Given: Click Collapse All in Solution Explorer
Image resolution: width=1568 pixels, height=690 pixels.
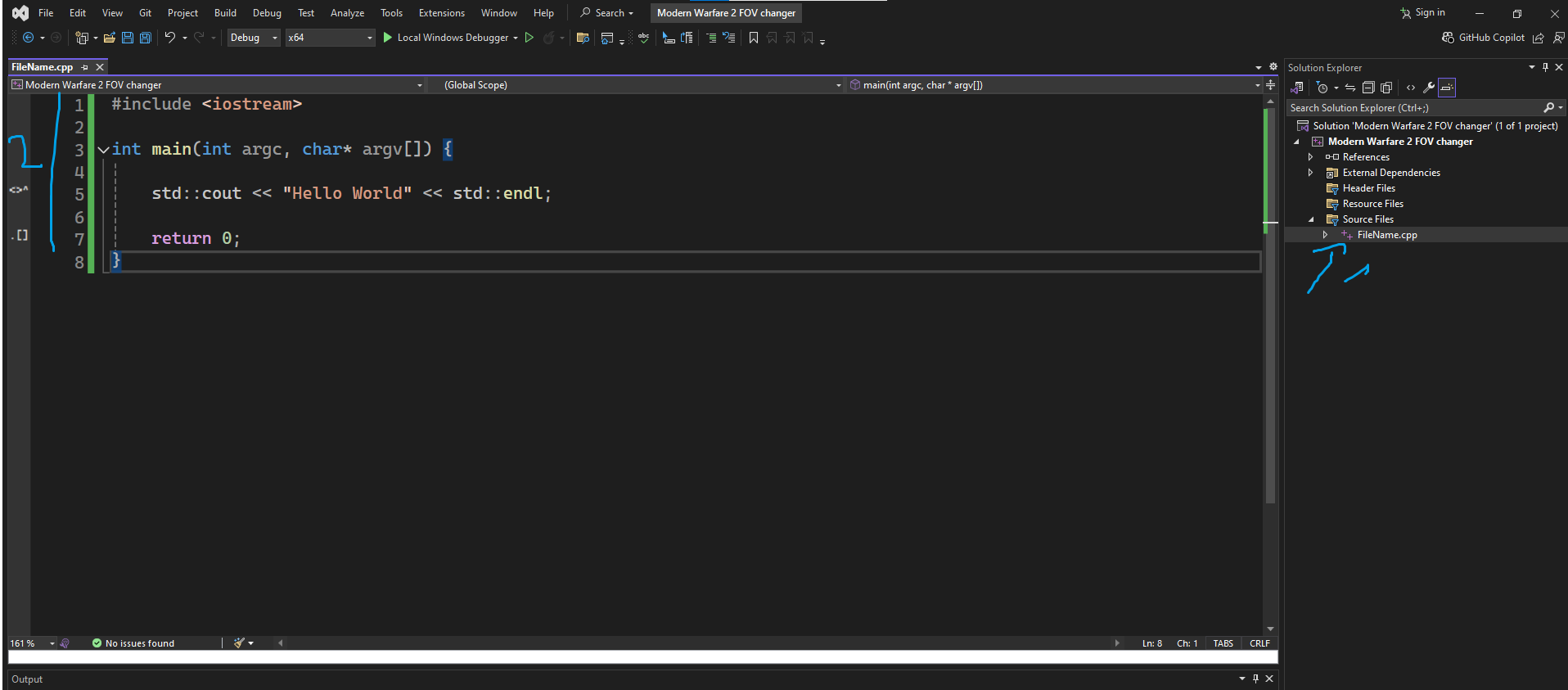Looking at the screenshot, I should coord(1368,88).
